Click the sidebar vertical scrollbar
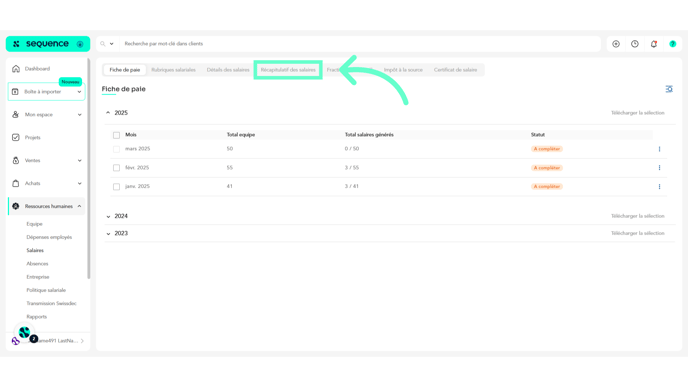The width and height of the screenshot is (688, 387). point(89,169)
